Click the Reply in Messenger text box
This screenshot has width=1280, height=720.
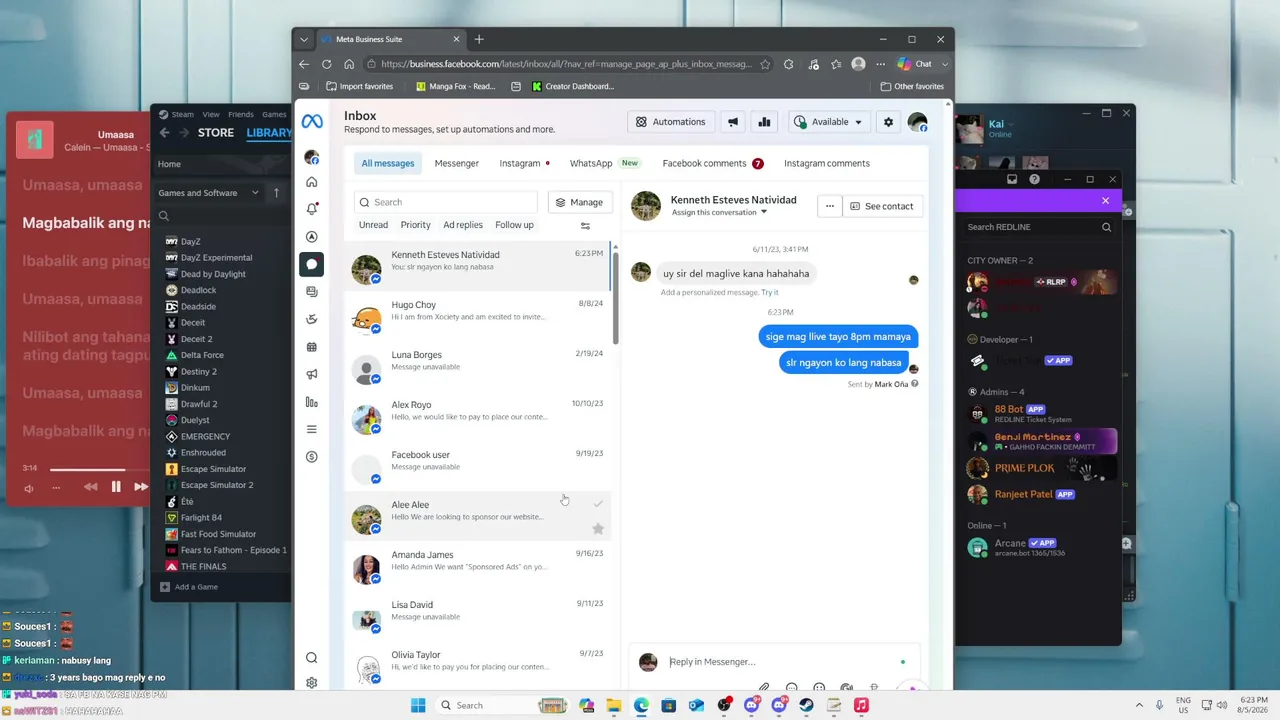click(x=779, y=662)
